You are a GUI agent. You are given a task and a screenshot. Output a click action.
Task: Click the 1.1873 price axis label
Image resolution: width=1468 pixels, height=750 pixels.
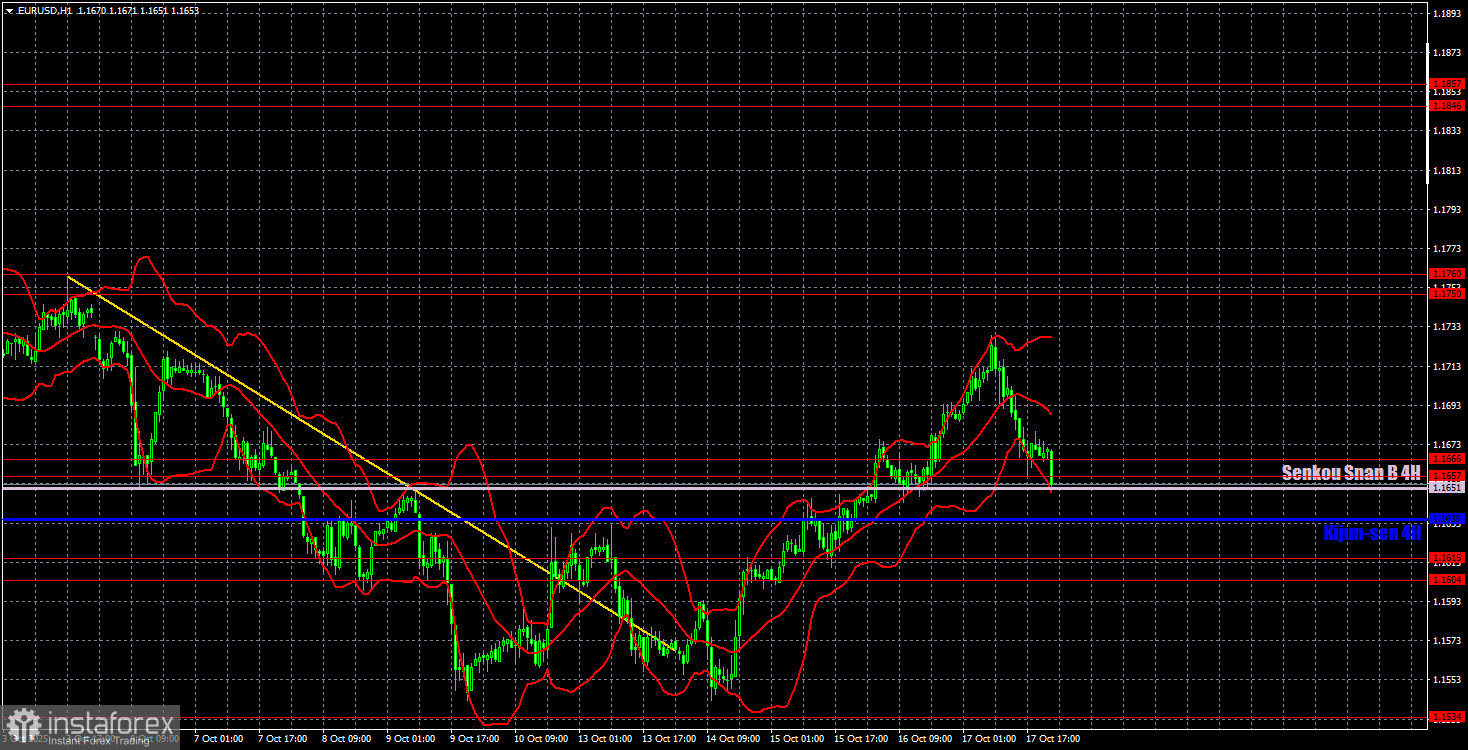1447,52
